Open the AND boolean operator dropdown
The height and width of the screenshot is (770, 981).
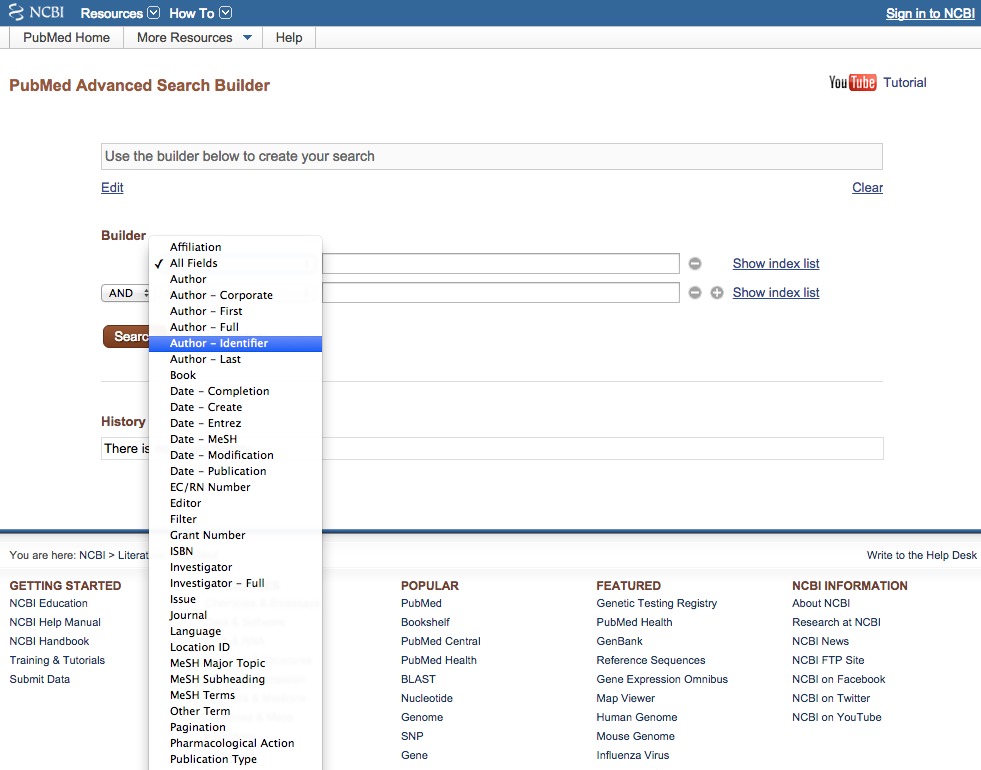click(126, 293)
